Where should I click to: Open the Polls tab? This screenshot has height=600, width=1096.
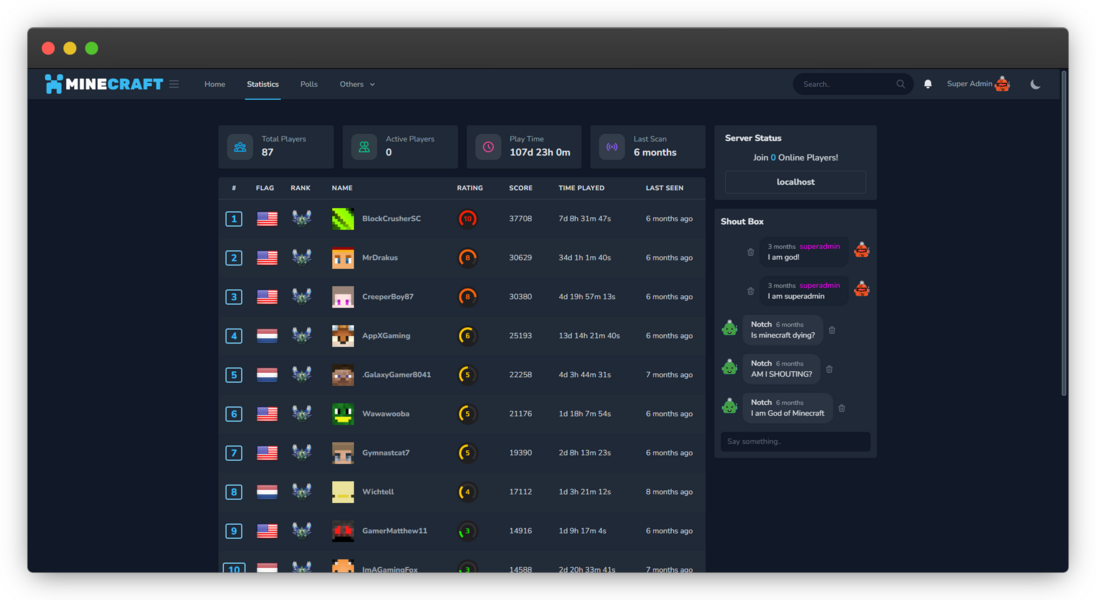click(309, 84)
